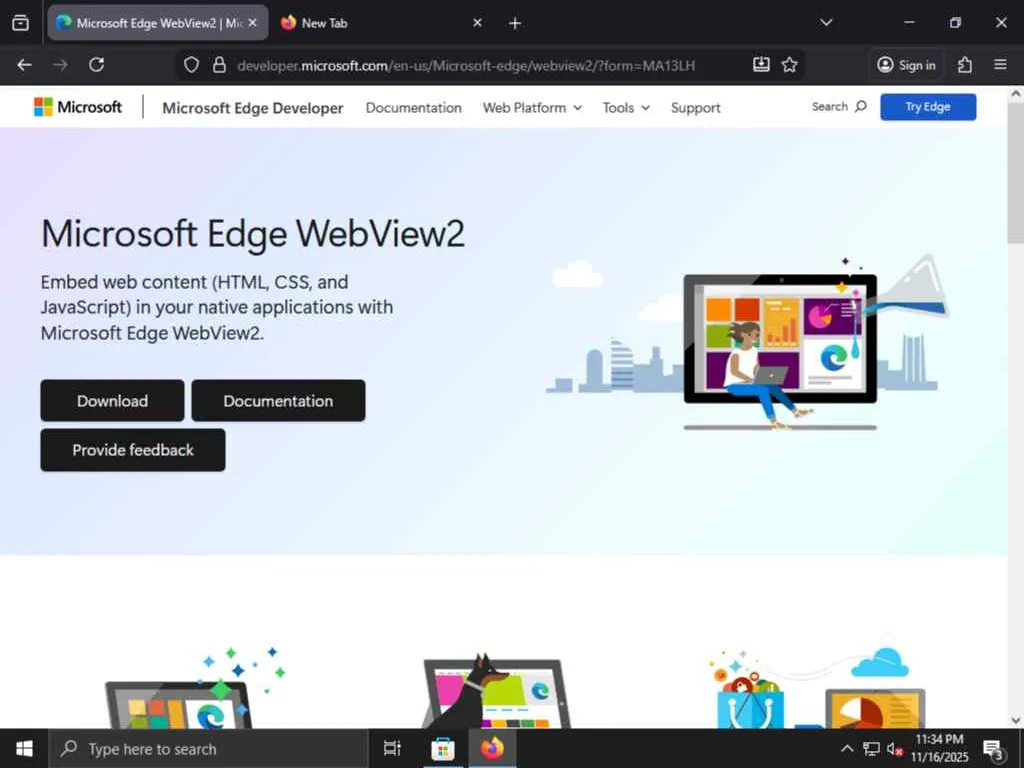Click Sign in to Firefox account

pos(906,65)
